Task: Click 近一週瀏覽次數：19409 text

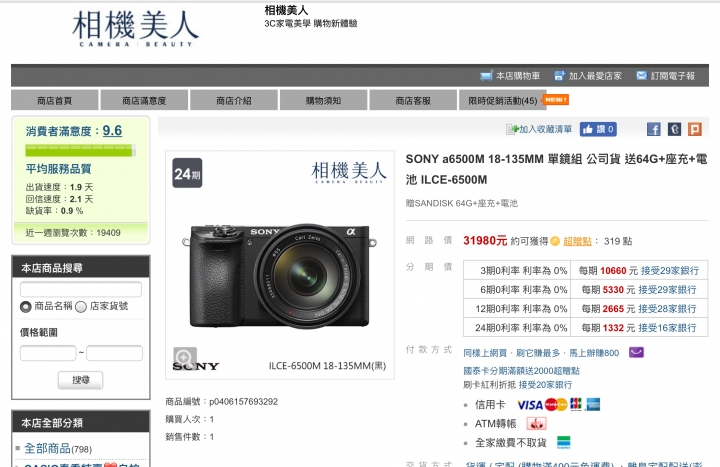Action: [73, 233]
